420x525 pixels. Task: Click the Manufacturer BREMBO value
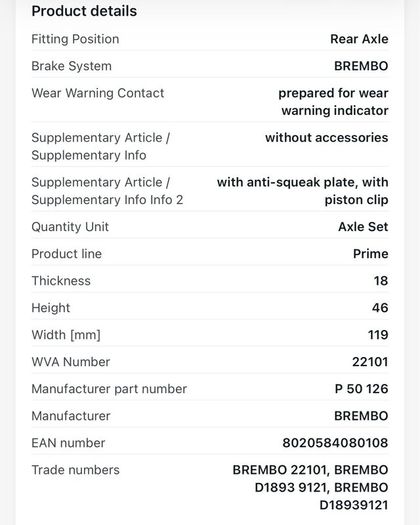point(361,416)
